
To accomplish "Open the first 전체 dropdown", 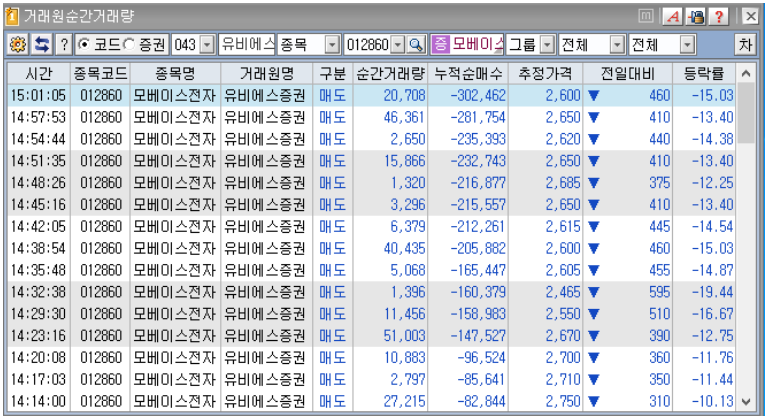I will 617,45.
